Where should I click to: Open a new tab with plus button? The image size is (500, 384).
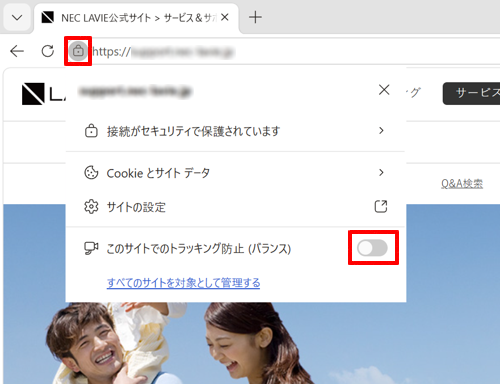255,17
